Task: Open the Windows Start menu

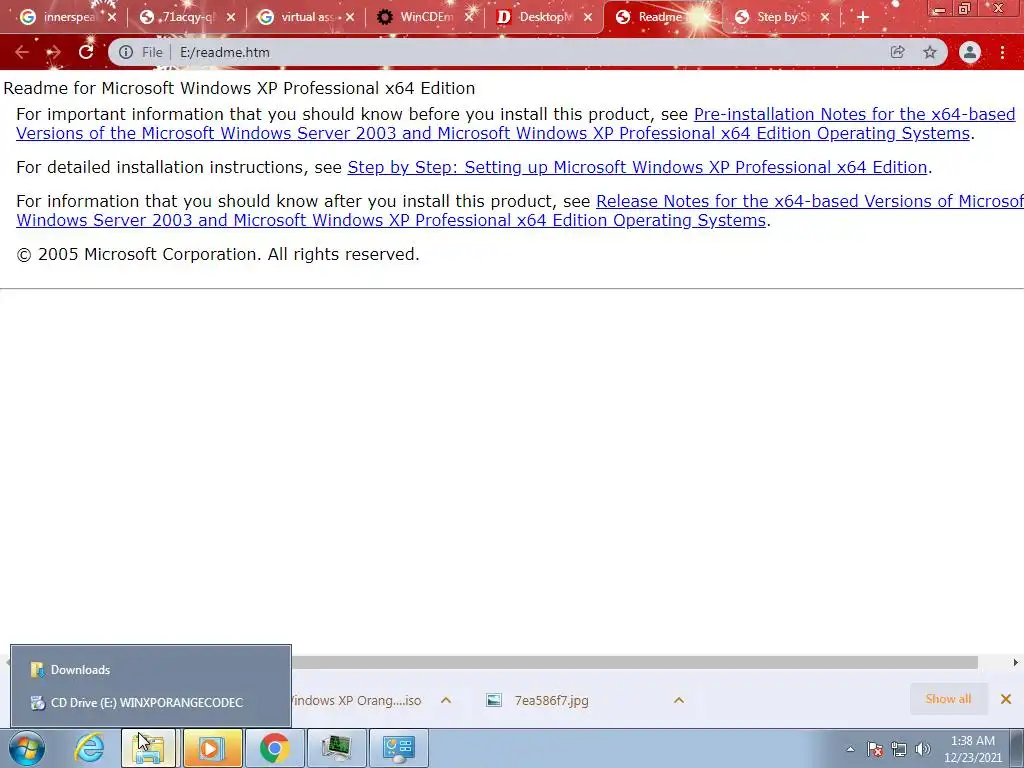Action: pos(27,748)
